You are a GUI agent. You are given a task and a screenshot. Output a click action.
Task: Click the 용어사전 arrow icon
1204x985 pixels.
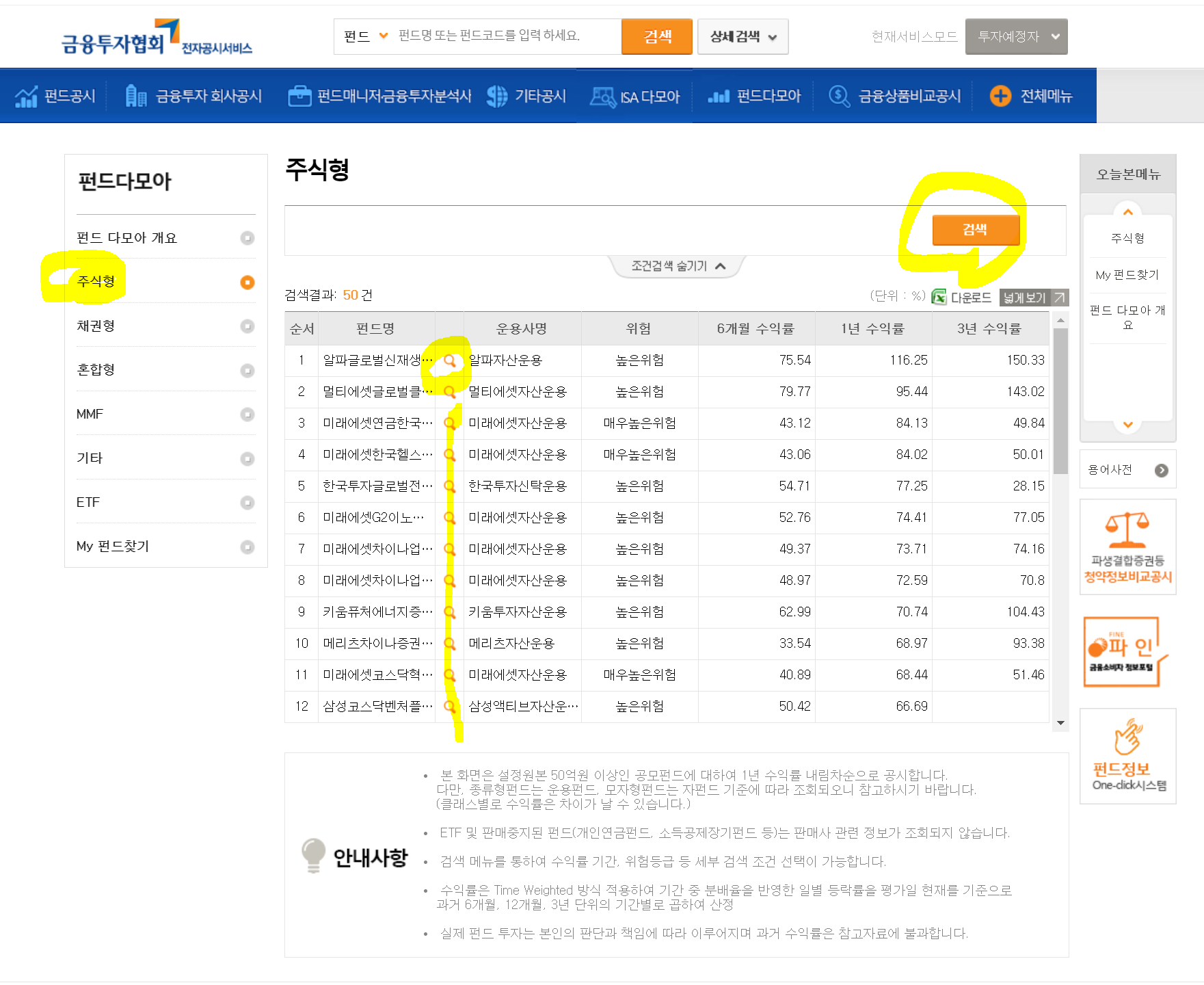(1161, 470)
